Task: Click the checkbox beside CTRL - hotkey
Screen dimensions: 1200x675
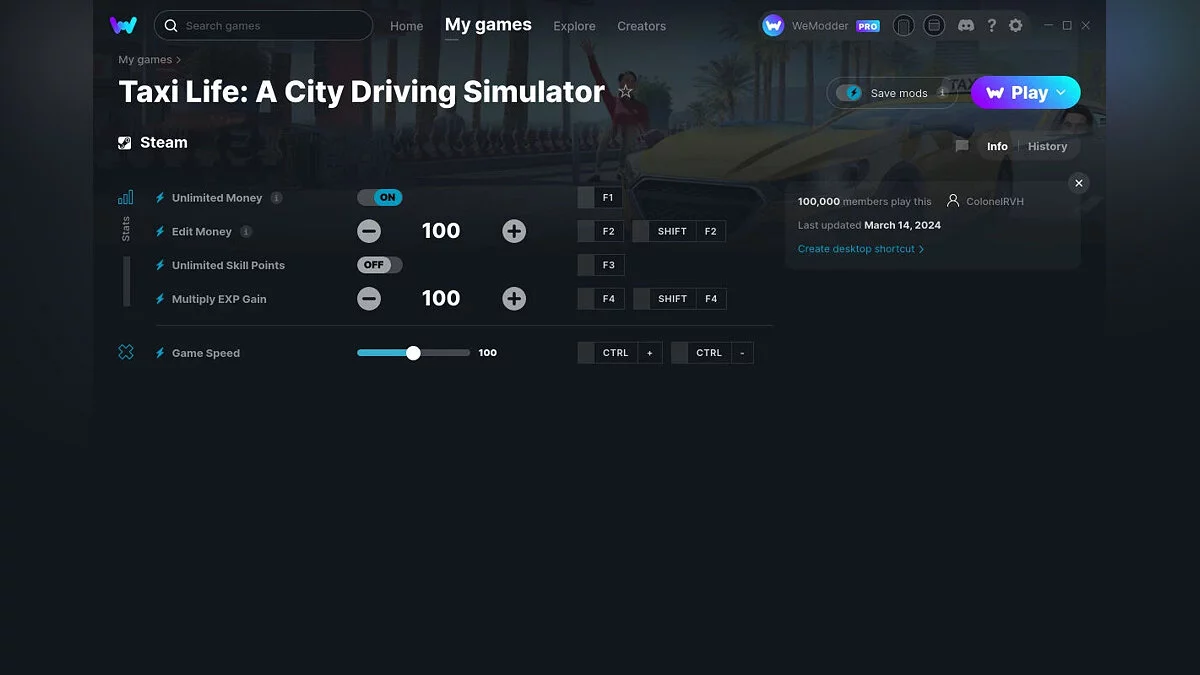Action: point(680,353)
